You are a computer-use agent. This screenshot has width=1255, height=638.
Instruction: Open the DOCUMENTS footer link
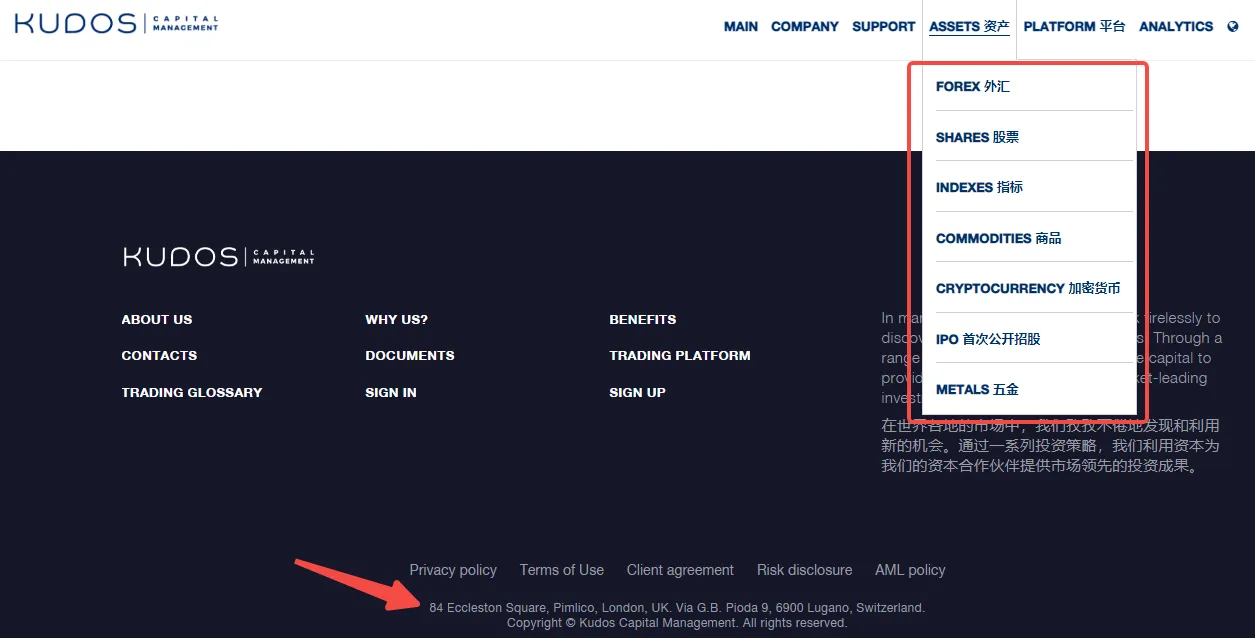410,356
